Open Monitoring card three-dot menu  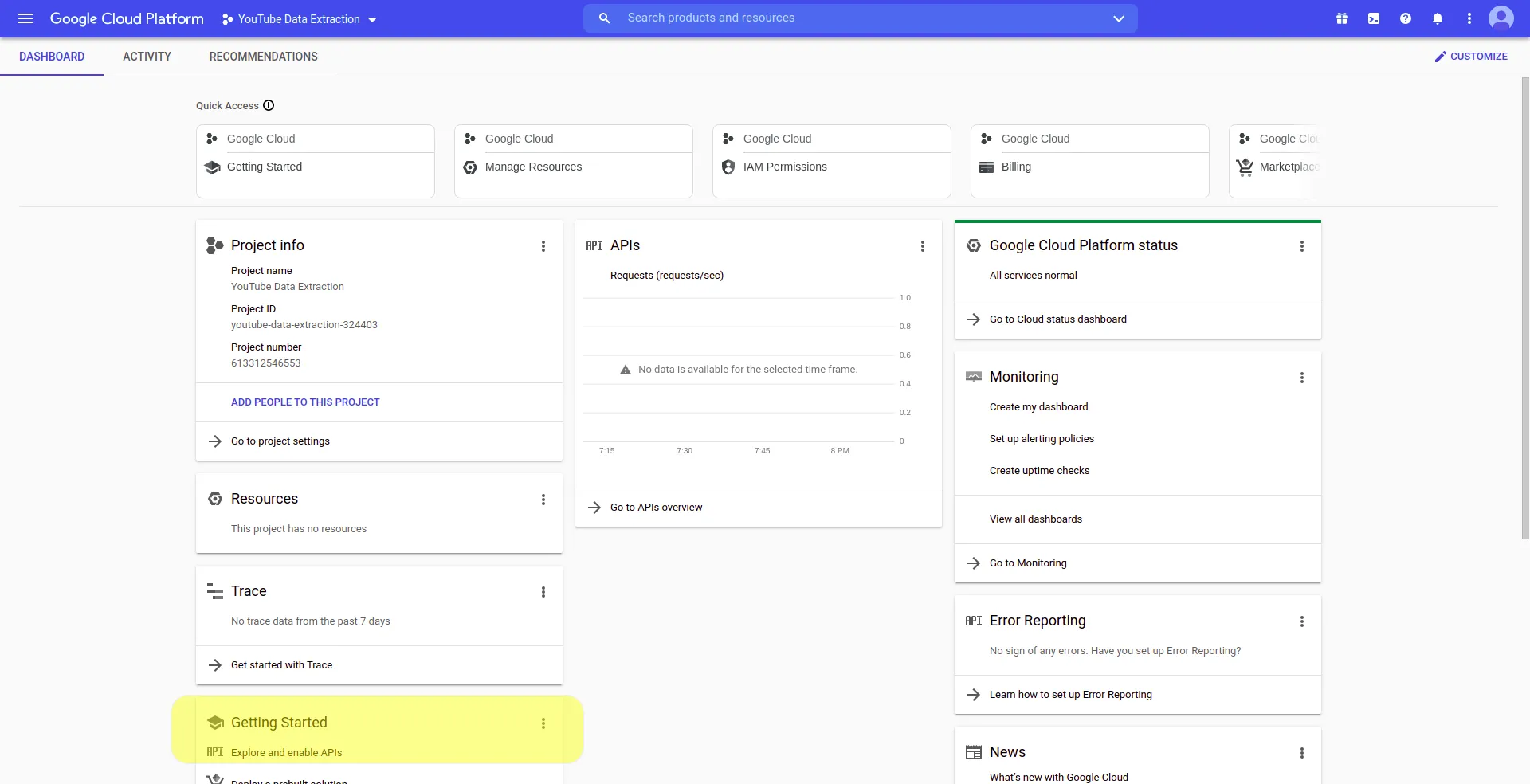pos(1302,378)
